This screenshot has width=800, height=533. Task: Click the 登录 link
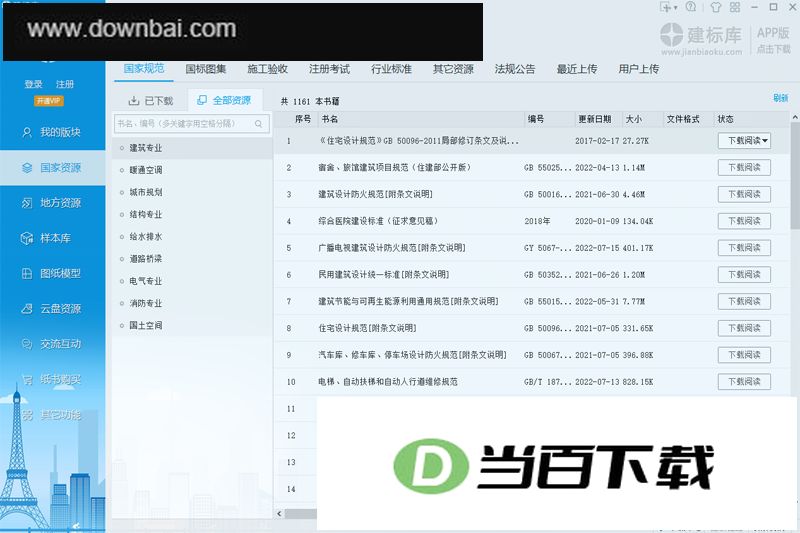coord(34,84)
